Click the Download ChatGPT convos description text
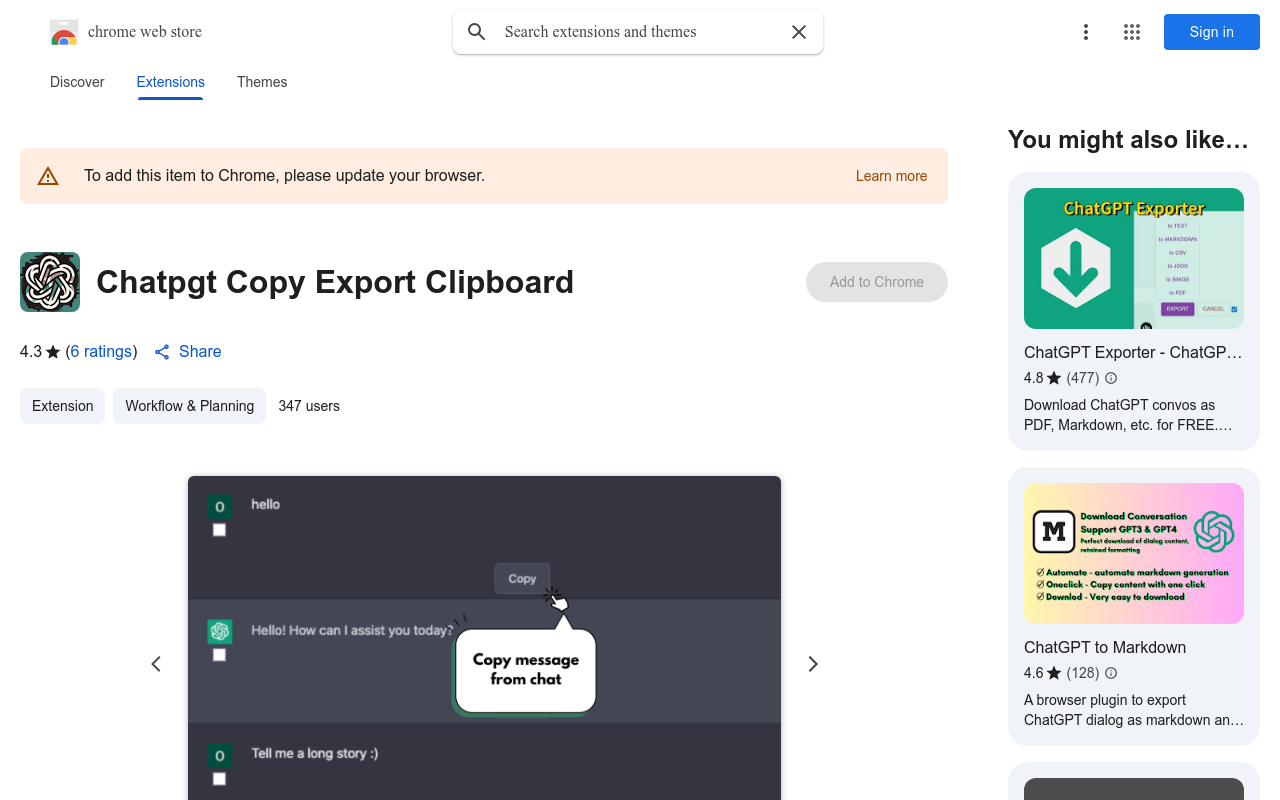This screenshot has width=1280, height=800. point(1128,415)
